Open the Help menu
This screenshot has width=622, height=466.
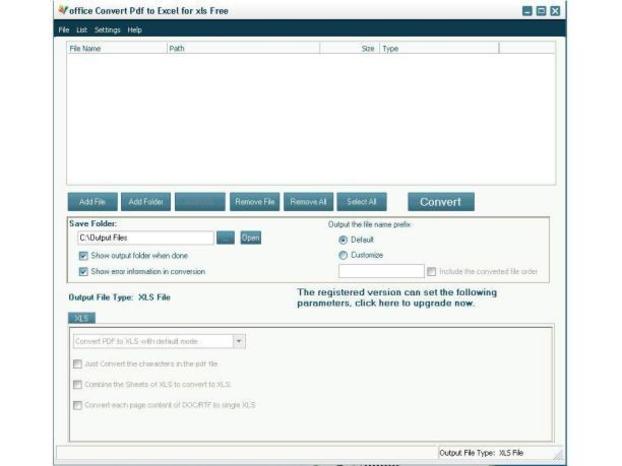(x=134, y=30)
